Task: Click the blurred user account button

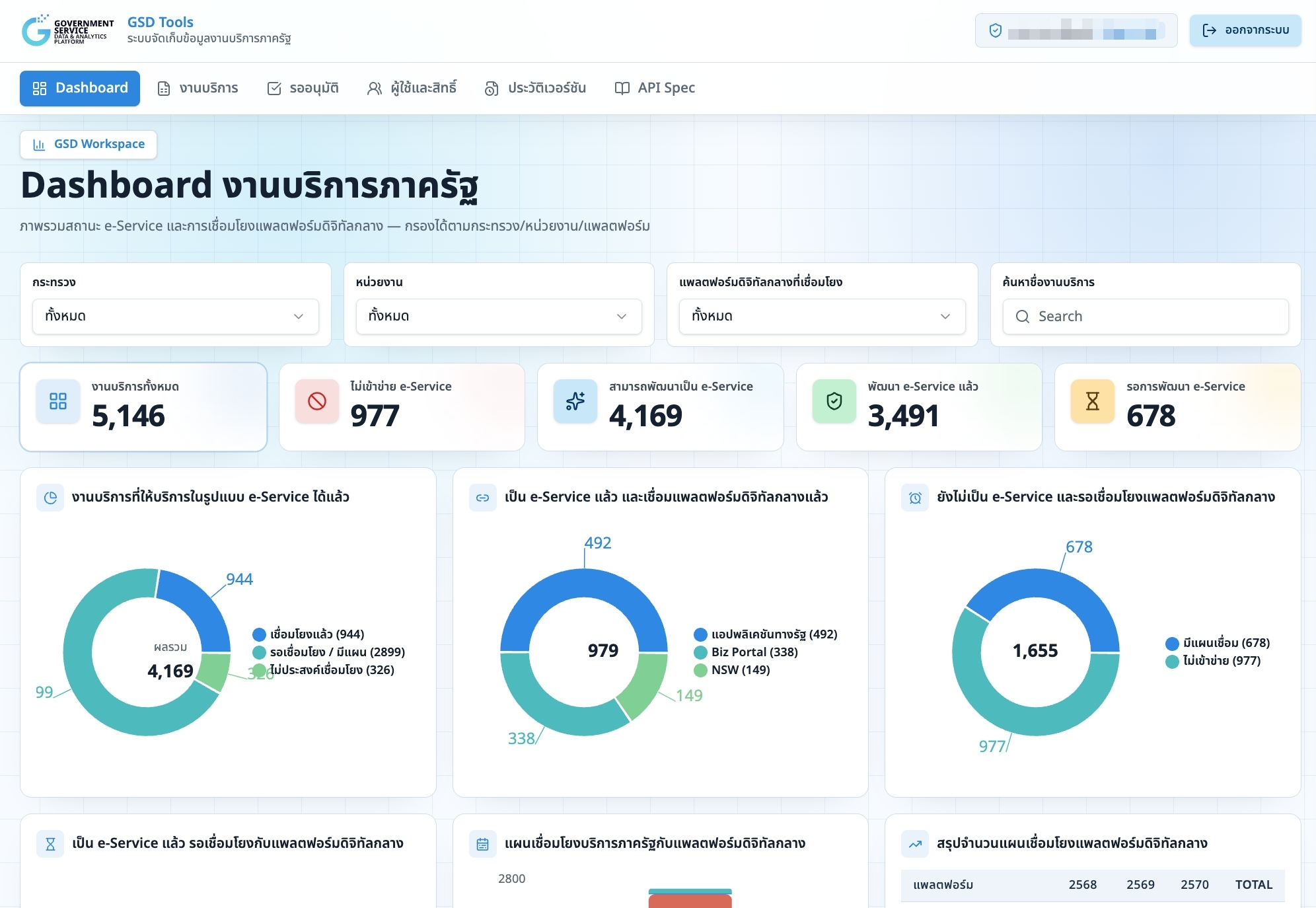Action: pos(1076,30)
